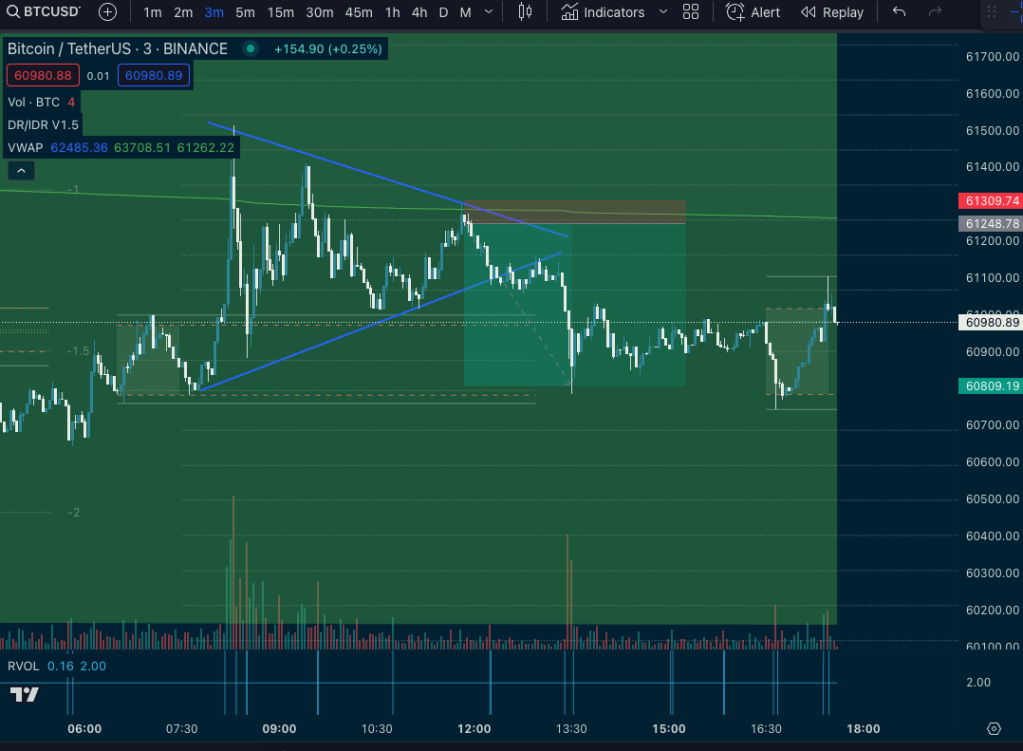Select the 1h timeframe
Viewport: 1023px width, 751px height.
coord(393,12)
